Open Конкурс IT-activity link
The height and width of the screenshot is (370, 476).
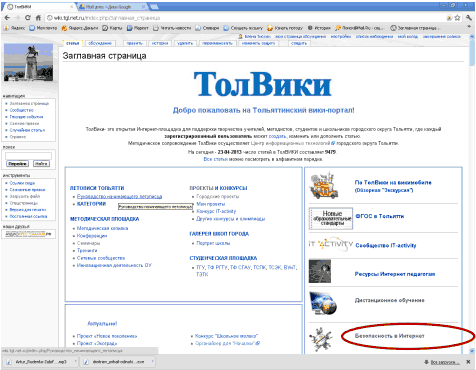pyautogui.click(x=216, y=211)
